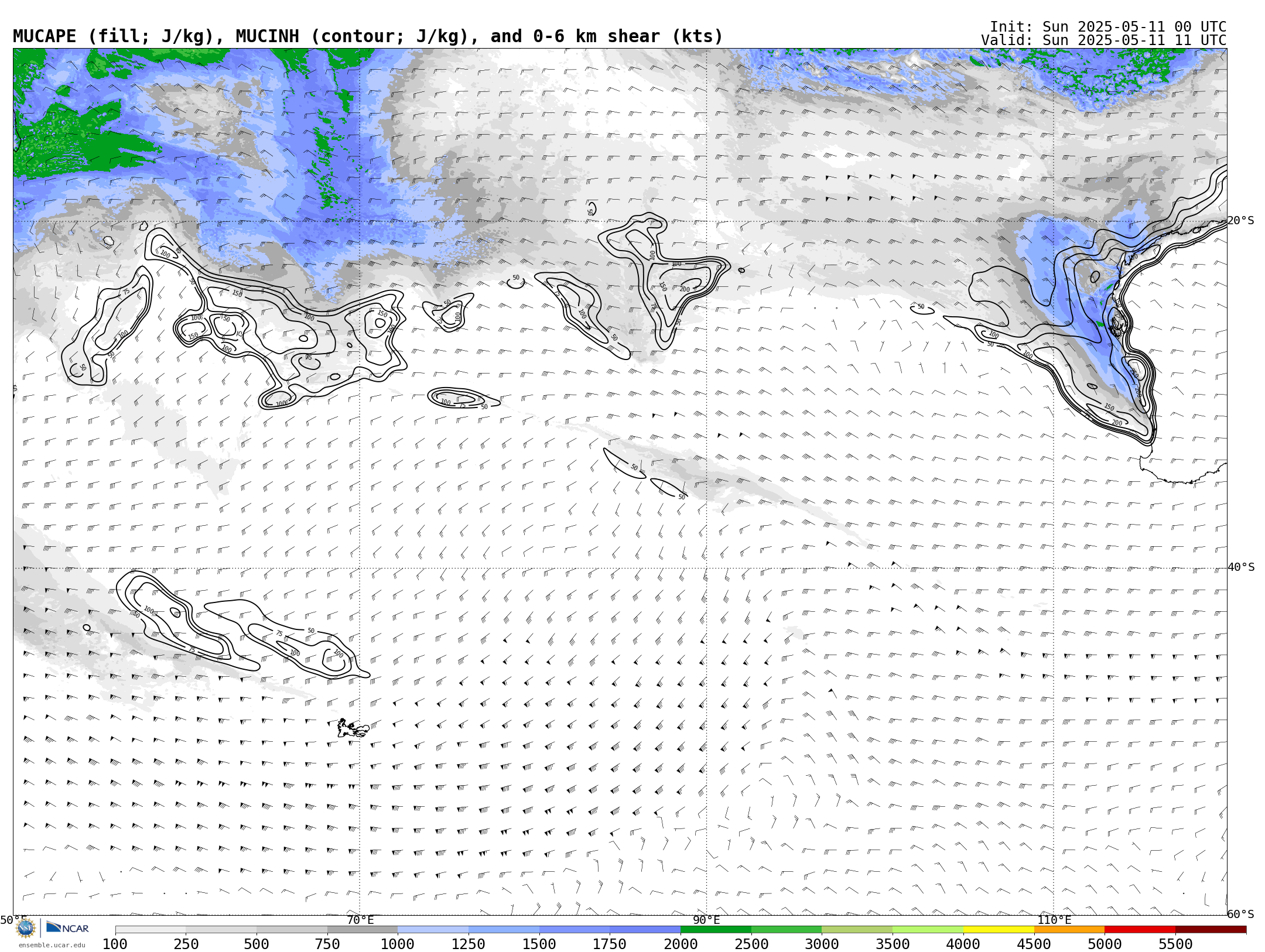This screenshot has height=952, width=1265.
Task: Pick the dark gray segment between 750 and 1000
Action: [363, 930]
